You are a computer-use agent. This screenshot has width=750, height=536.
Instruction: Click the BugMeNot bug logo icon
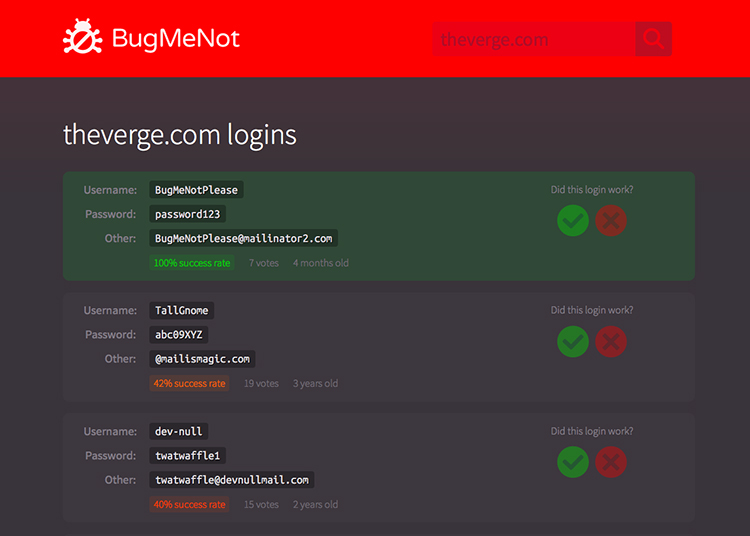coord(83,36)
